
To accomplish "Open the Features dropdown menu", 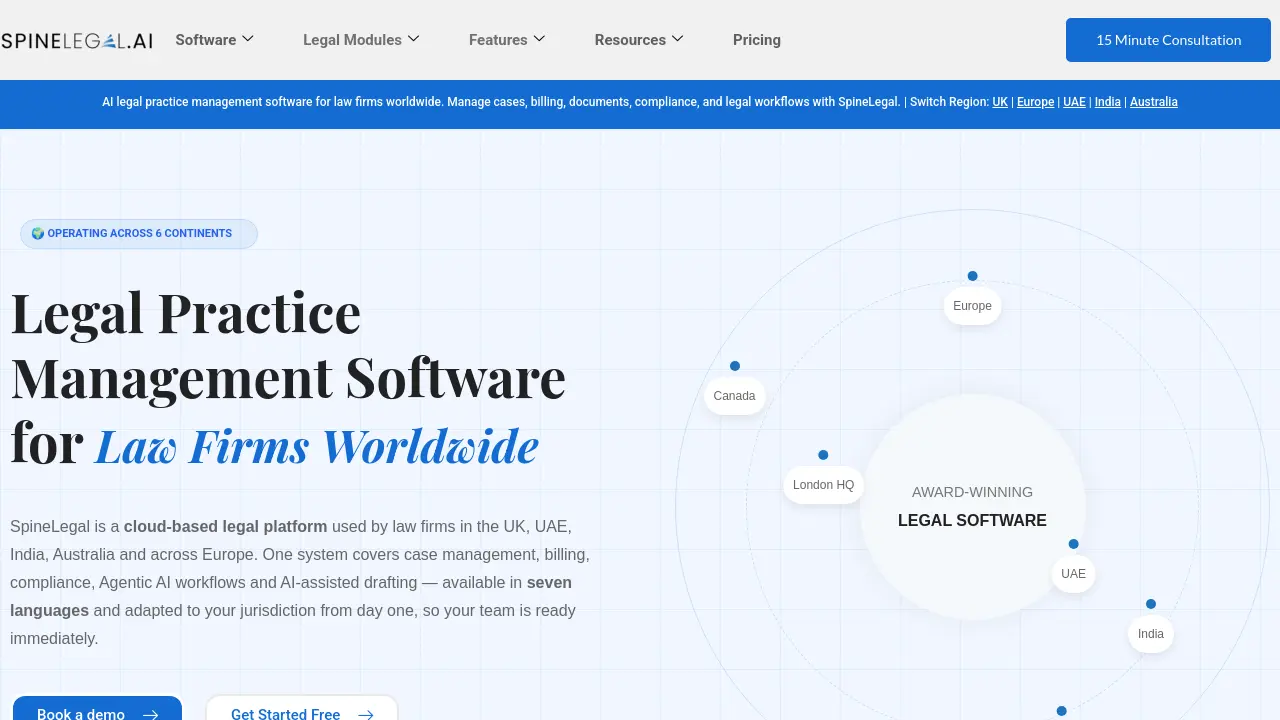I will [507, 40].
